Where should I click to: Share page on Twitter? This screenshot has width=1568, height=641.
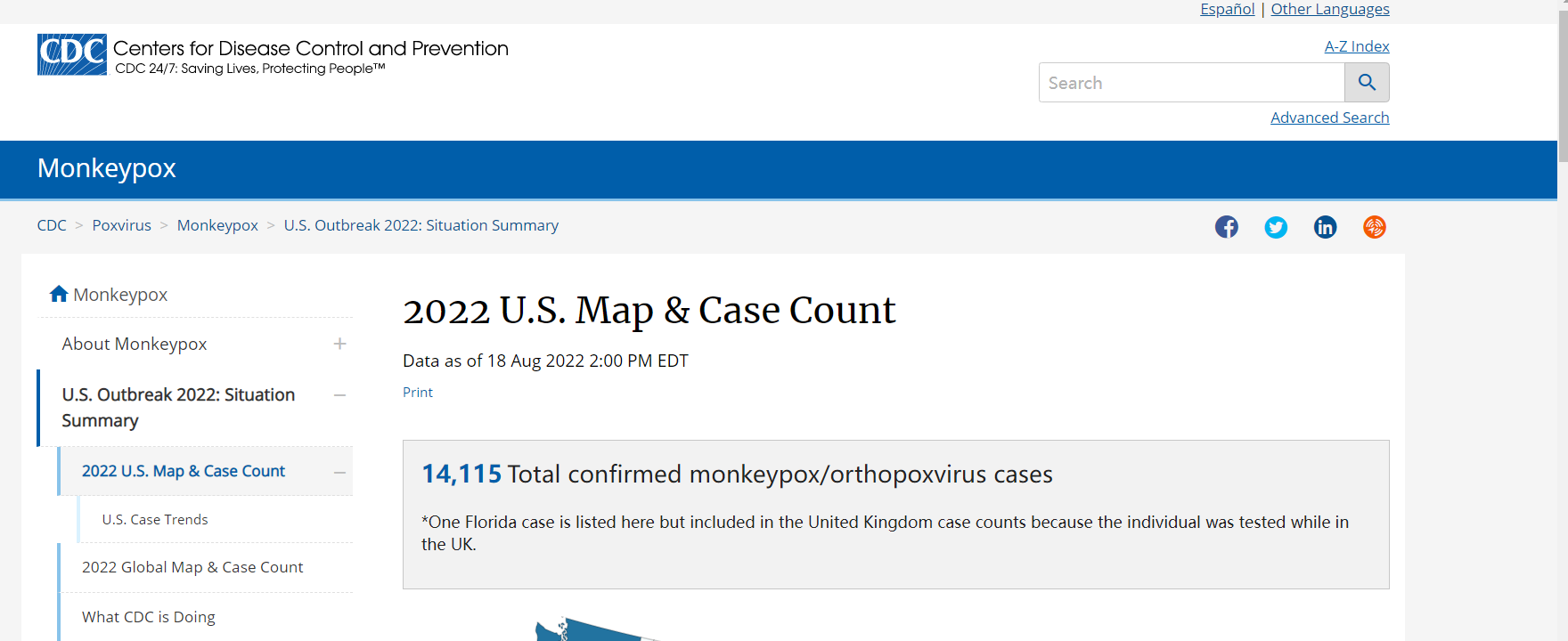[x=1276, y=227]
